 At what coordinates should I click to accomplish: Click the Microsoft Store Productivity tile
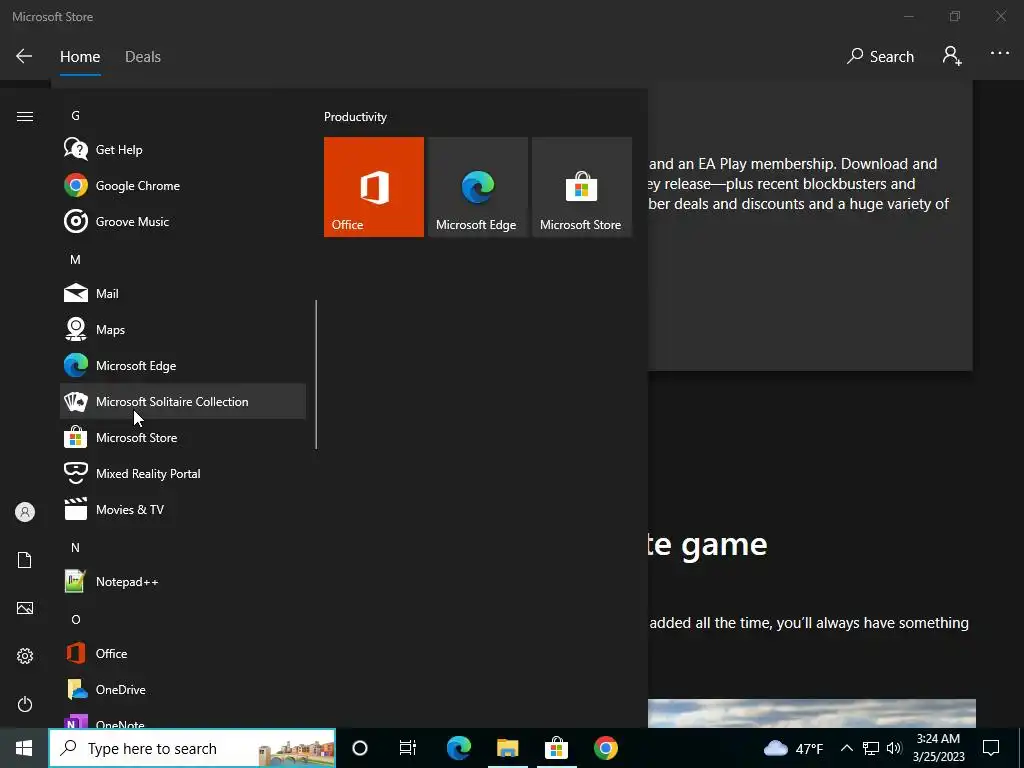(x=582, y=187)
